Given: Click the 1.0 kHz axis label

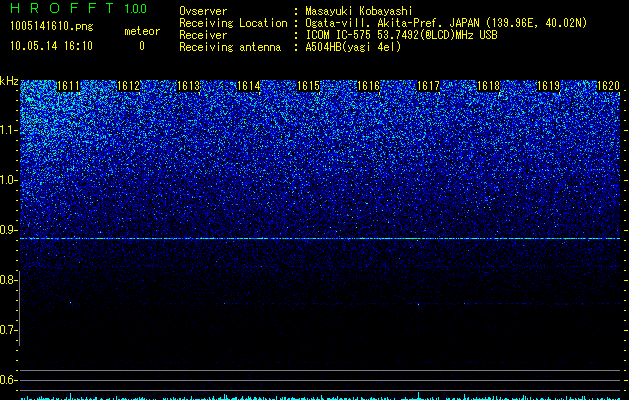Looking at the screenshot, I should tap(9, 180).
